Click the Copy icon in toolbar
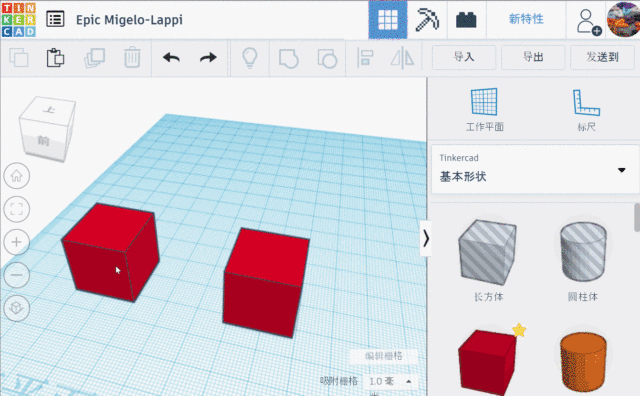The height and width of the screenshot is (396, 640). click(19, 58)
